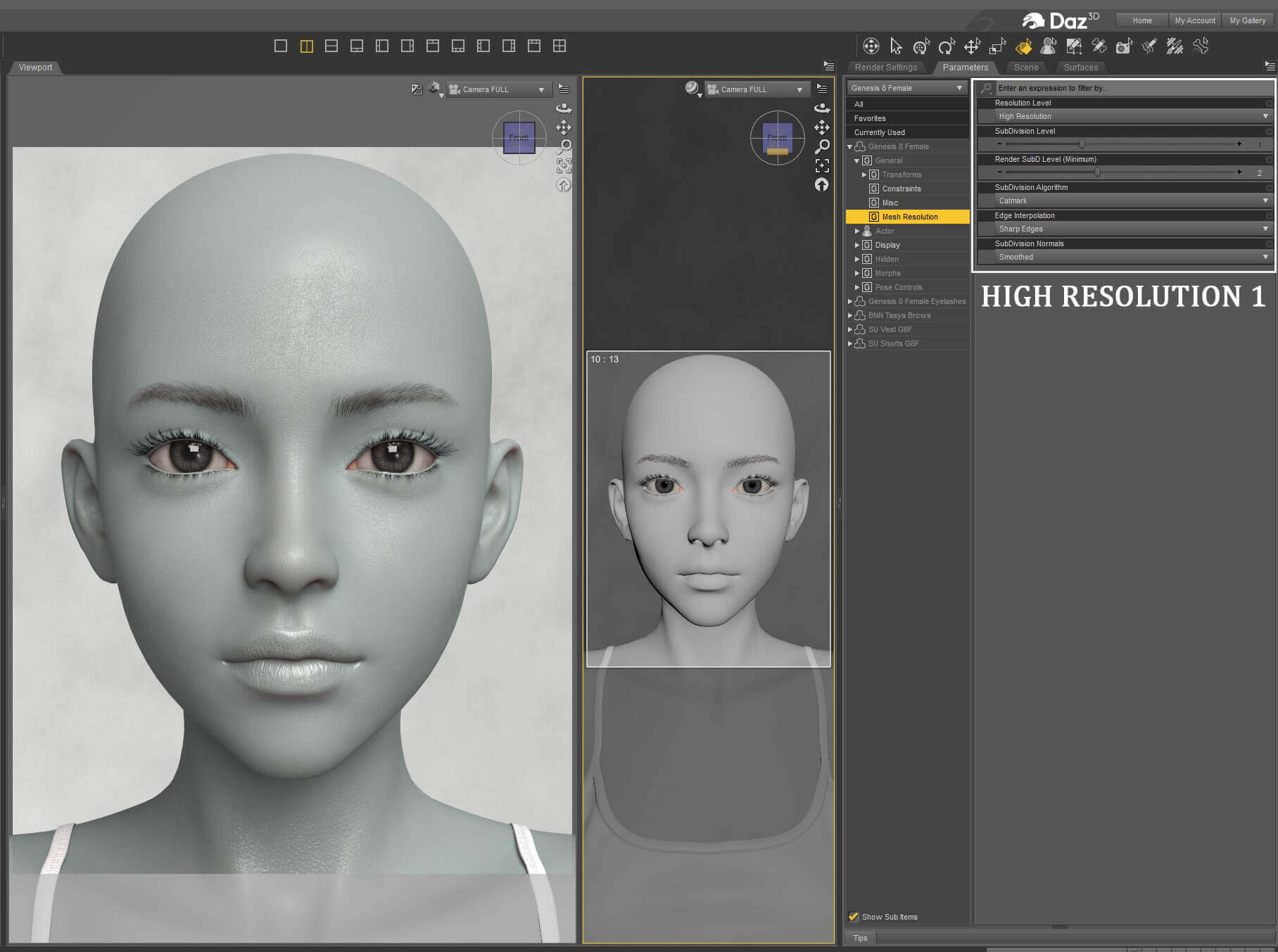Expand the Transforms tree group
The width and height of the screenshot is (1278, 952).
864,174
